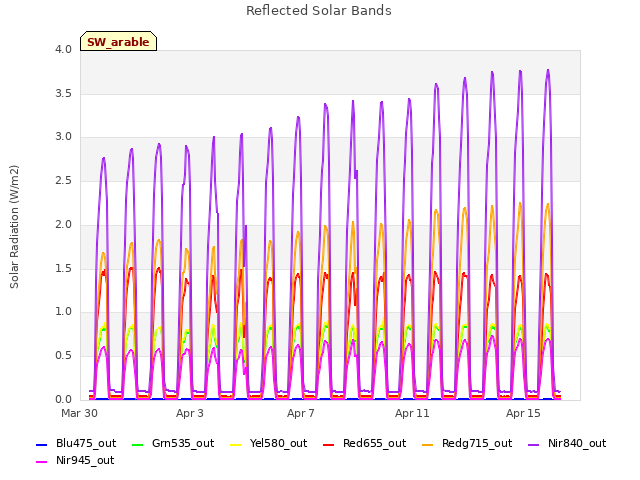
Task: Click the 2.0 y-axis tick label
Action: coord(63,224)
